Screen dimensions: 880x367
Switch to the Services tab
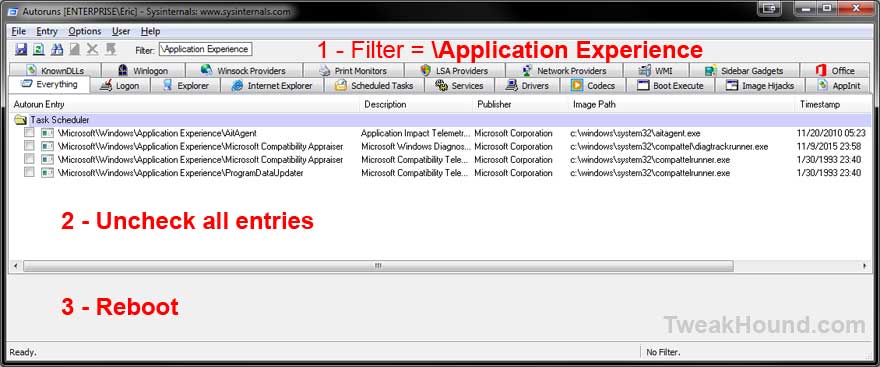pyautogui.click(x=459, y=86)
